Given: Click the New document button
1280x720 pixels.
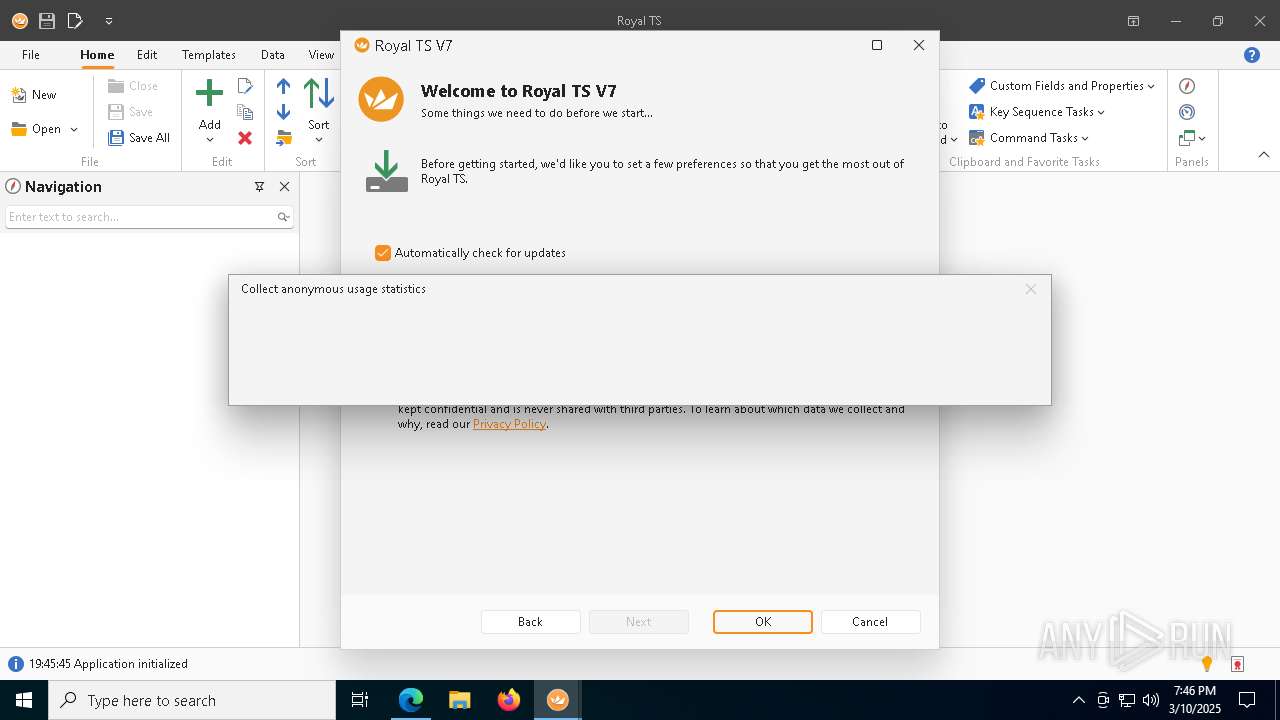Looking at the screenshot, I should 34,95.
